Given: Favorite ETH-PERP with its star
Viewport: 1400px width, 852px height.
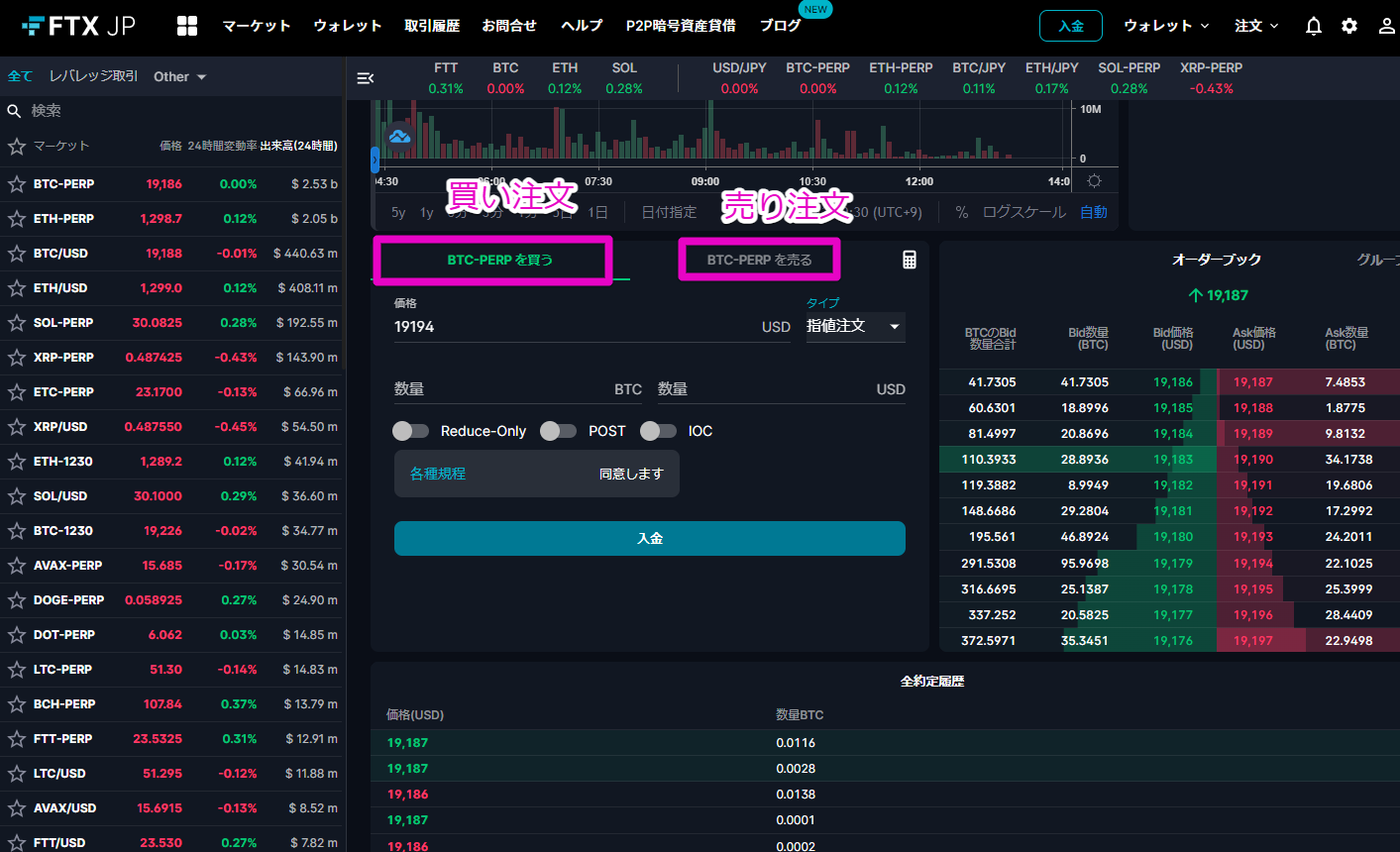Looking at the screenshot, I should 16,219.
